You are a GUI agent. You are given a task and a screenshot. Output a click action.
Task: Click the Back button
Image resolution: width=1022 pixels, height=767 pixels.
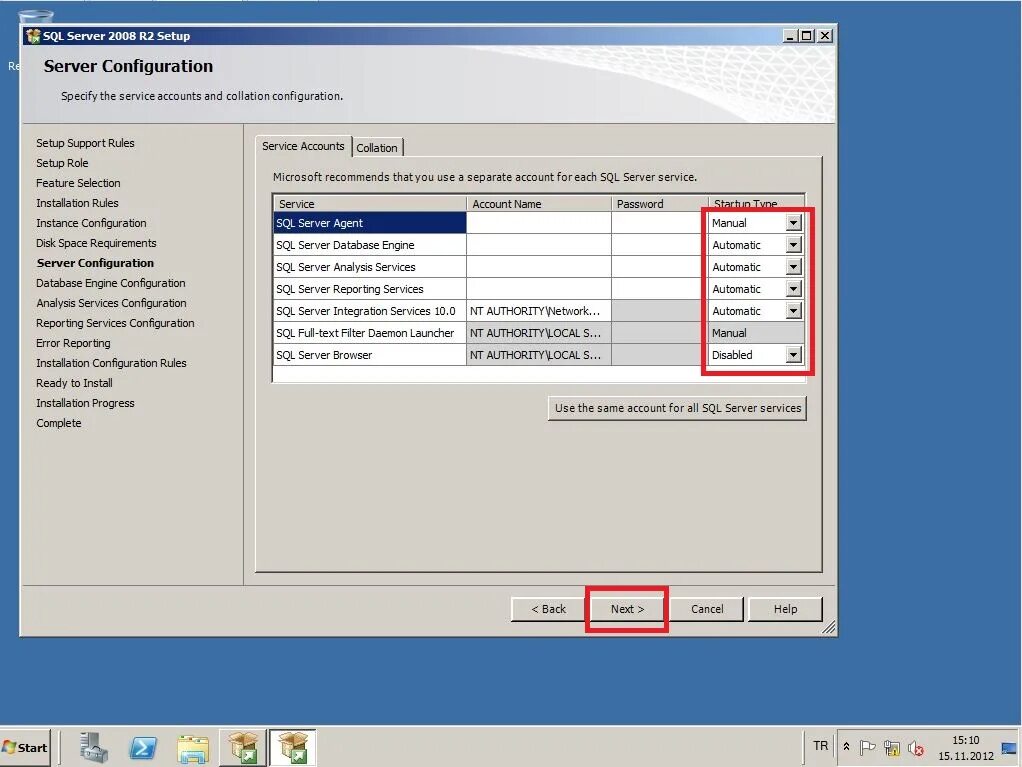(548, 609)
